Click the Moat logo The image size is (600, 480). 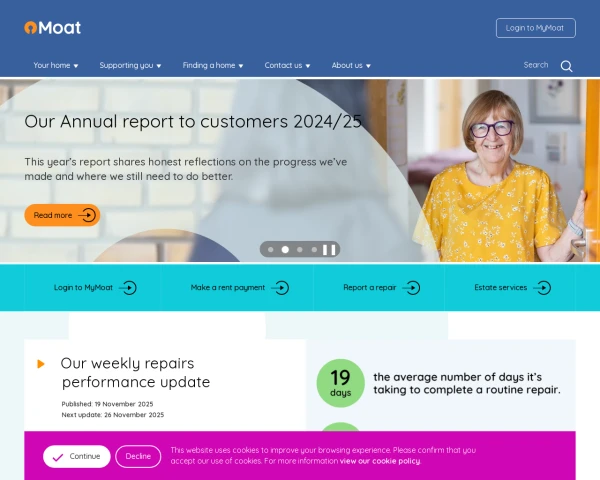[x=52, y=28]
